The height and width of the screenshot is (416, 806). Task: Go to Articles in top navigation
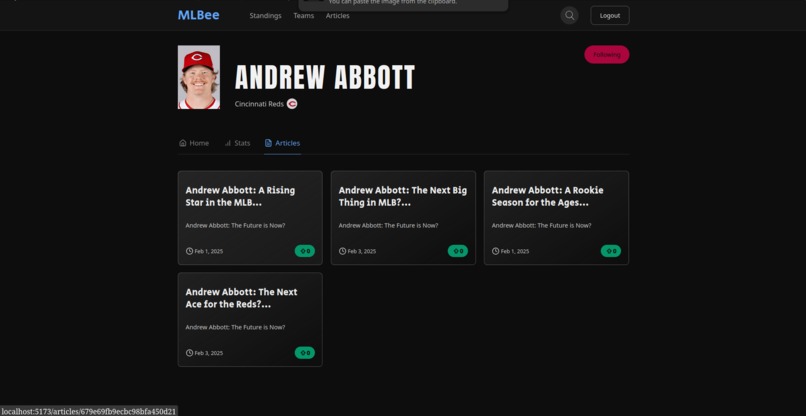(x=337, y=15)
